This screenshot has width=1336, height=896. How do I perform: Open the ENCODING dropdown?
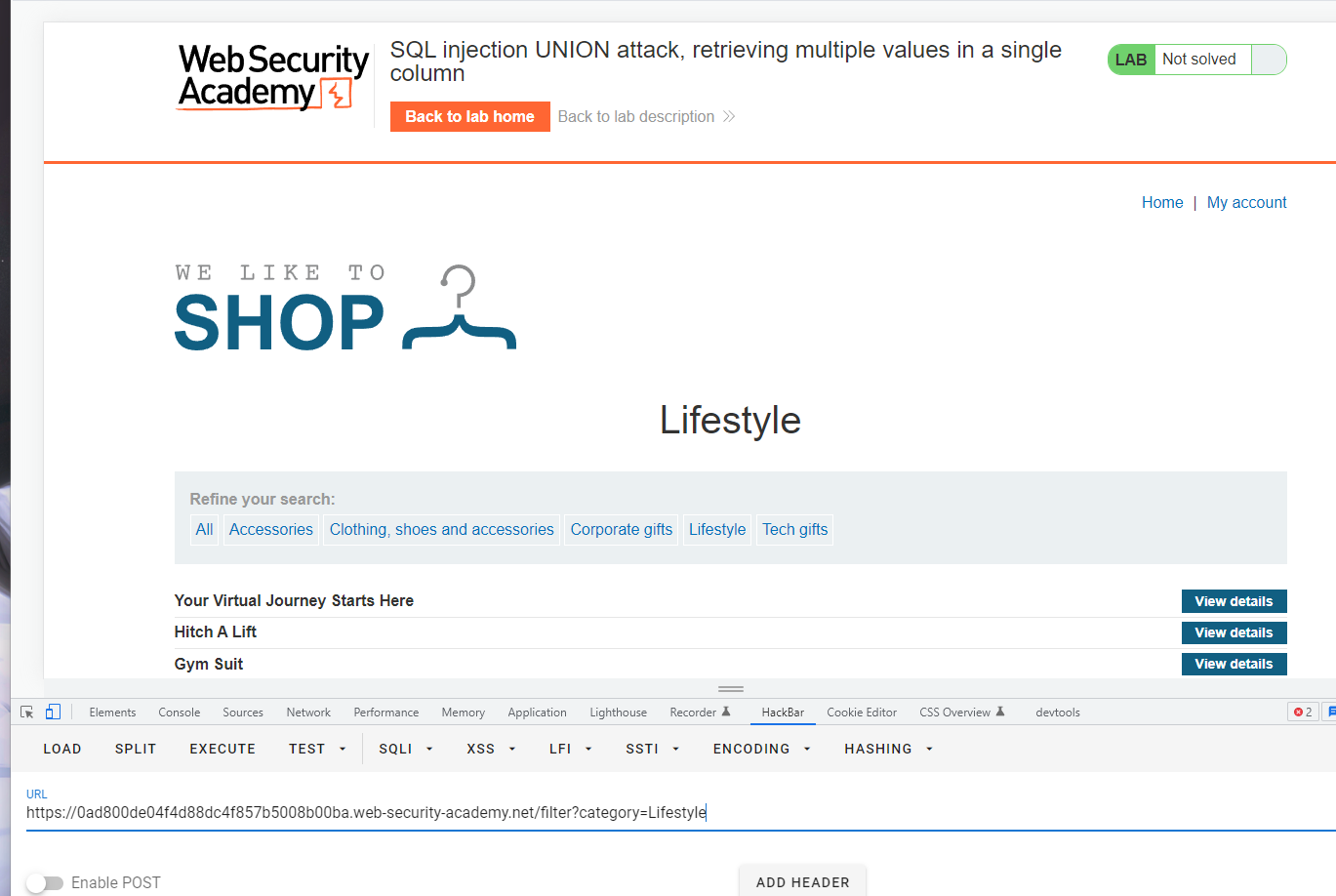pyautogui.click(x=762, y=749)
